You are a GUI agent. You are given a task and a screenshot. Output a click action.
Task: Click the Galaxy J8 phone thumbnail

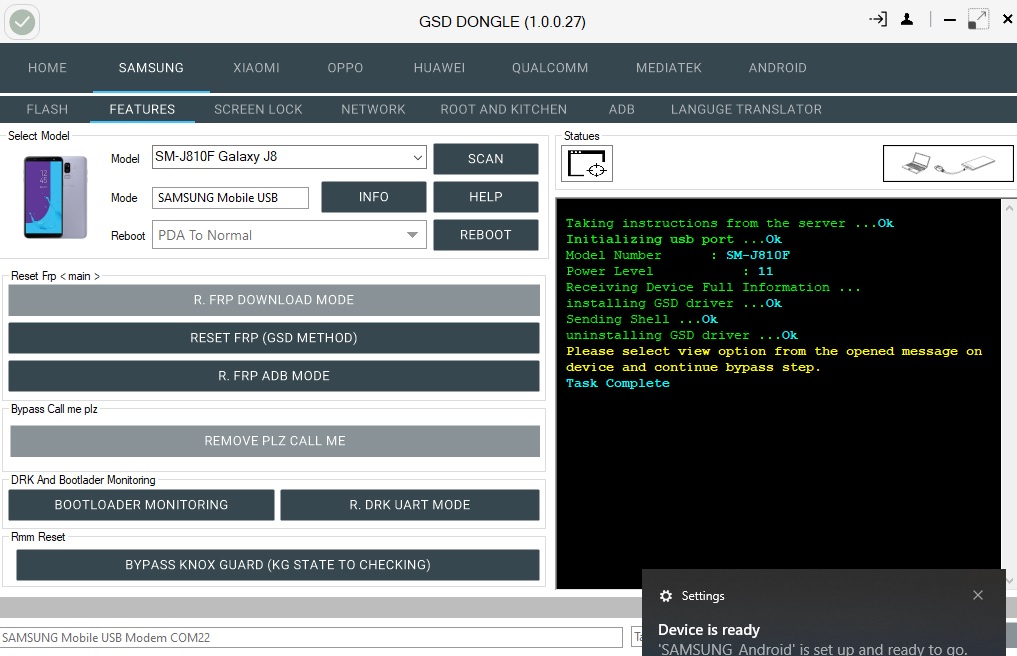55,197
